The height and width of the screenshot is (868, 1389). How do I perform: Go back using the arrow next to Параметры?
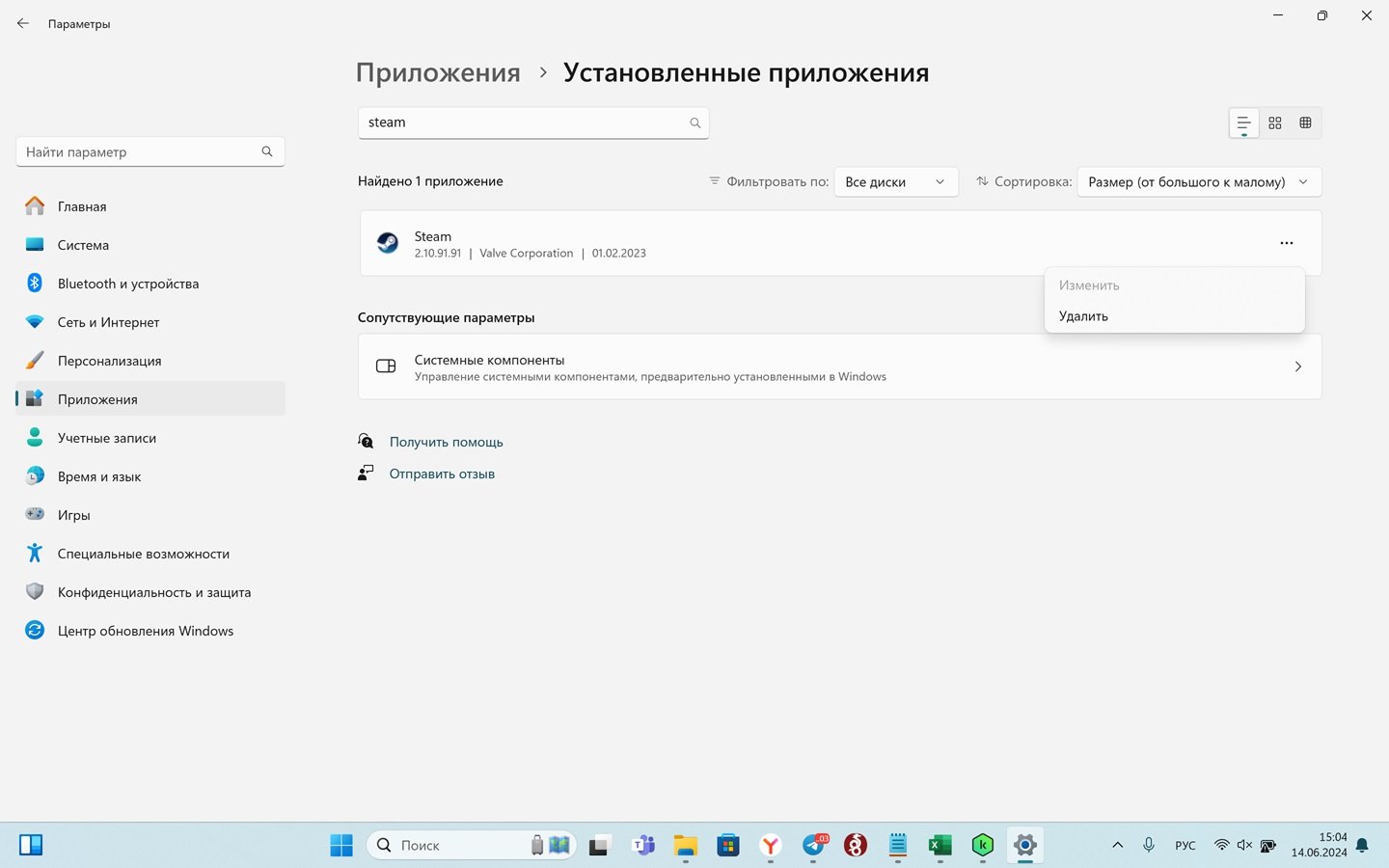pos(23,23)
